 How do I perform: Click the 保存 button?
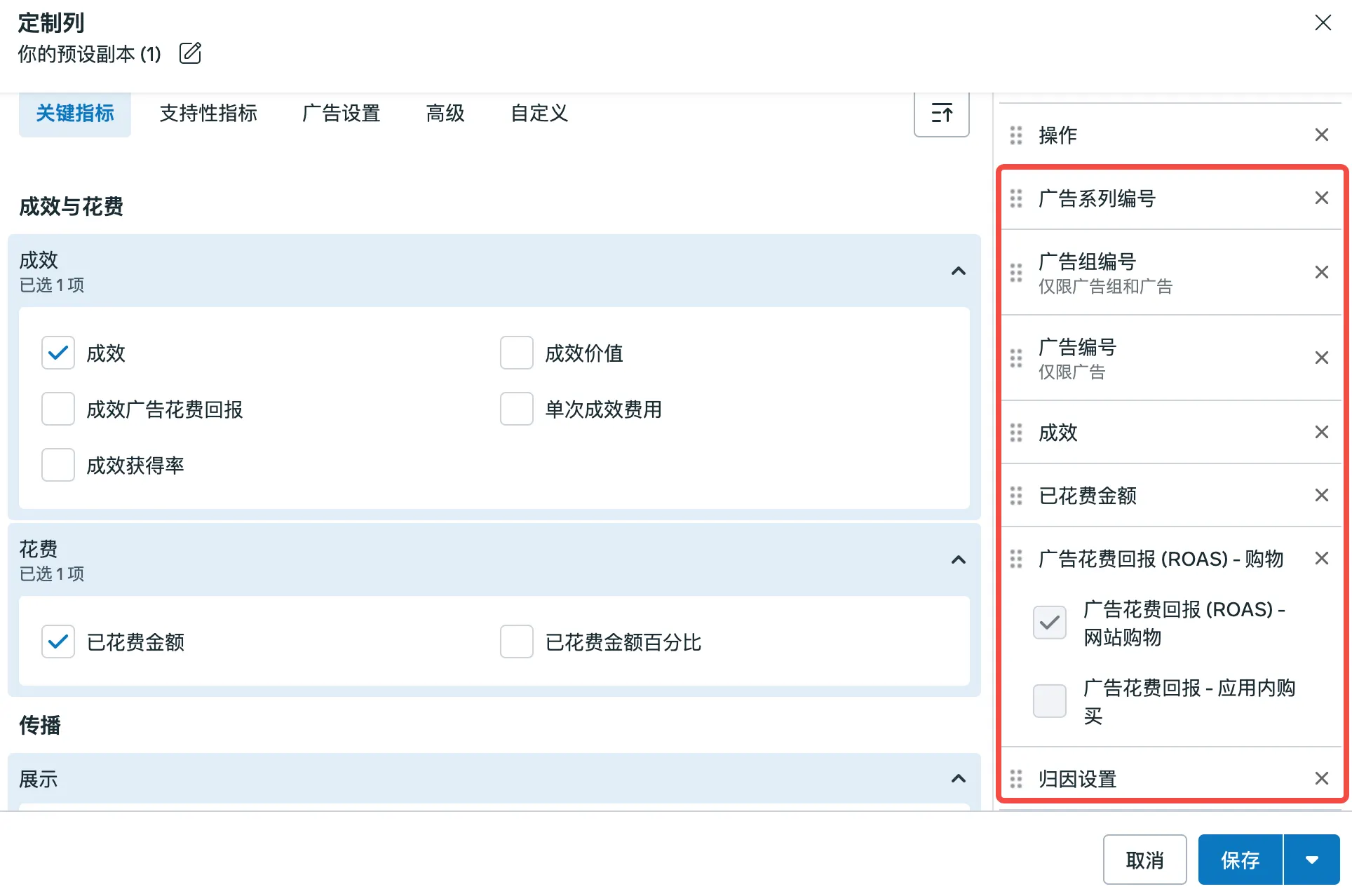tap(1241, 860)
